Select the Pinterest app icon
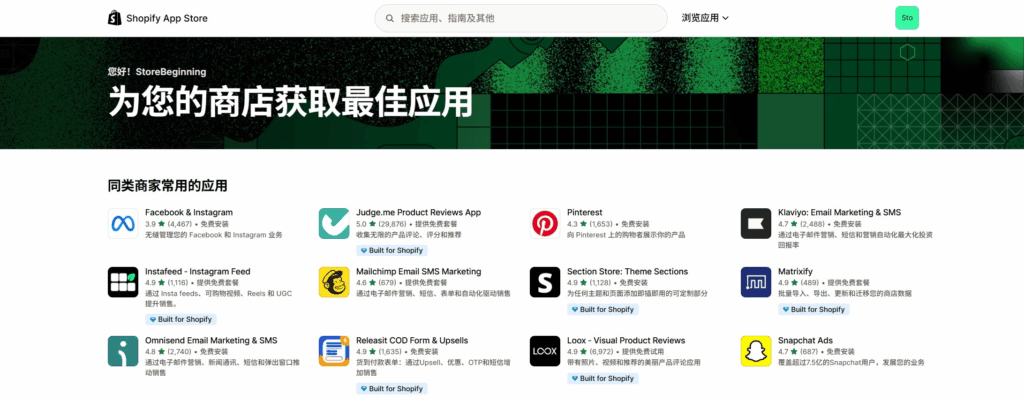The width and height of the screenshot is (1024, 402). [x=545, y=223]
